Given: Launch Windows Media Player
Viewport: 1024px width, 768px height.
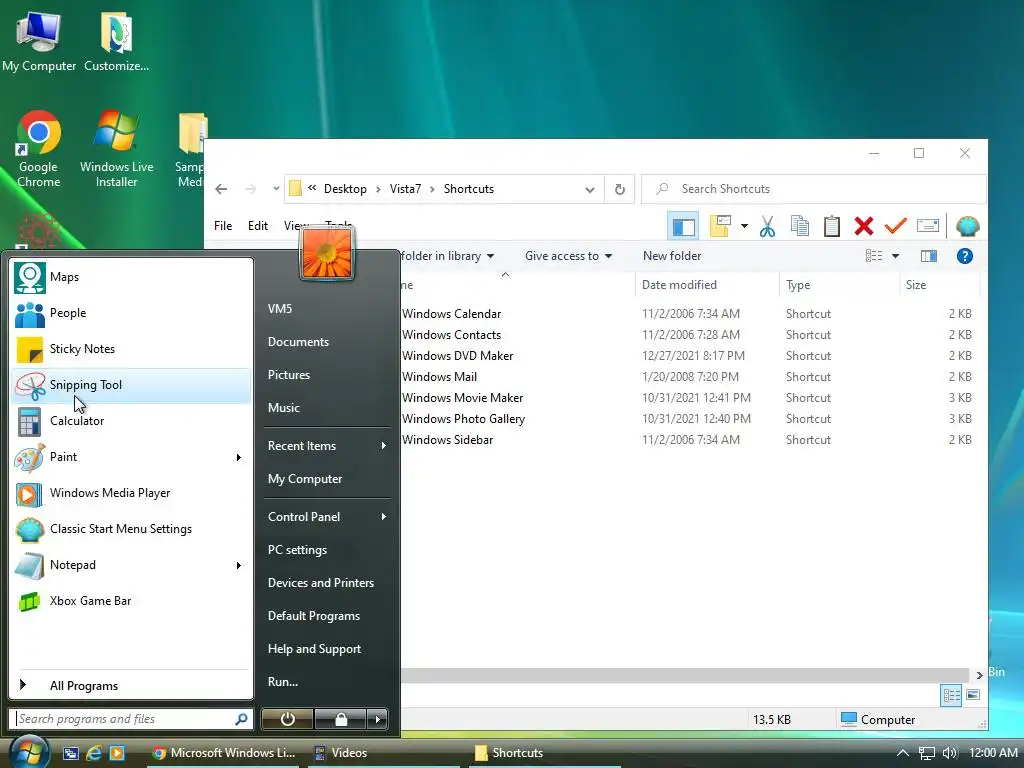Looking at the screenshot, I should (131, 493).
